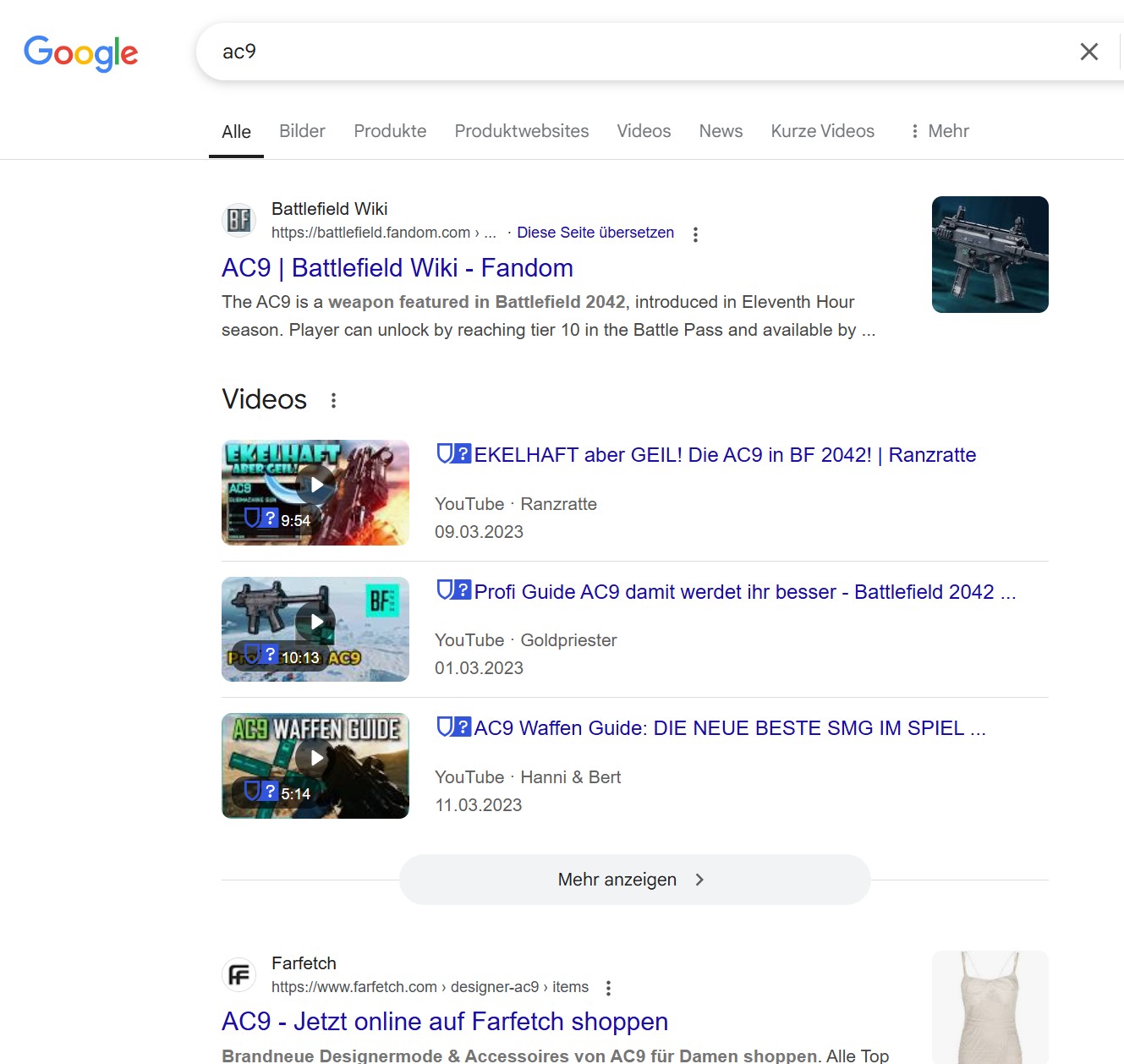Click the date 09.03.2023
1124x1064 pixels.
(x=479, y=532)
